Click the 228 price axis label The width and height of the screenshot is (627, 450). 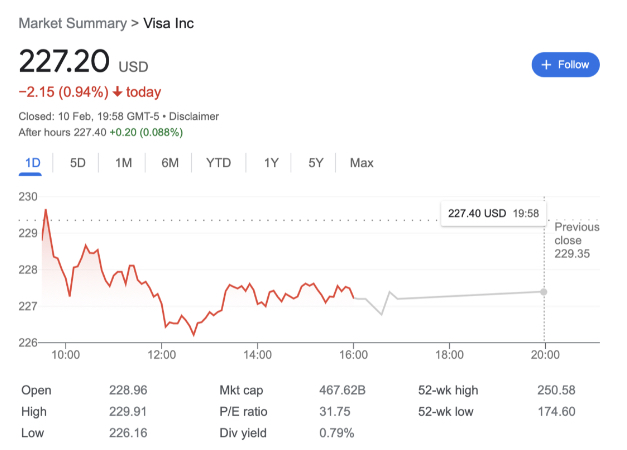pos(28,270)
